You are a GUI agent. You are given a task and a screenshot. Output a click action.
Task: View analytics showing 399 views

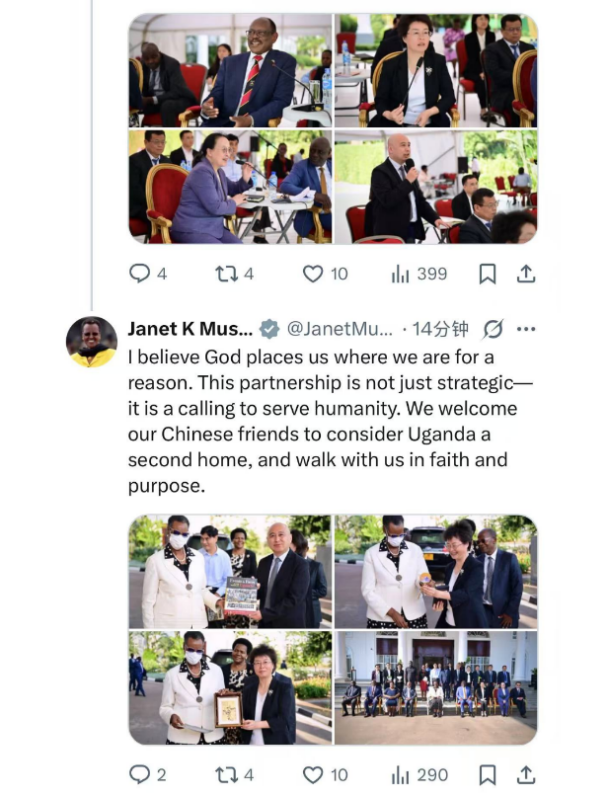pyautogui.click(x=419, y=274)
